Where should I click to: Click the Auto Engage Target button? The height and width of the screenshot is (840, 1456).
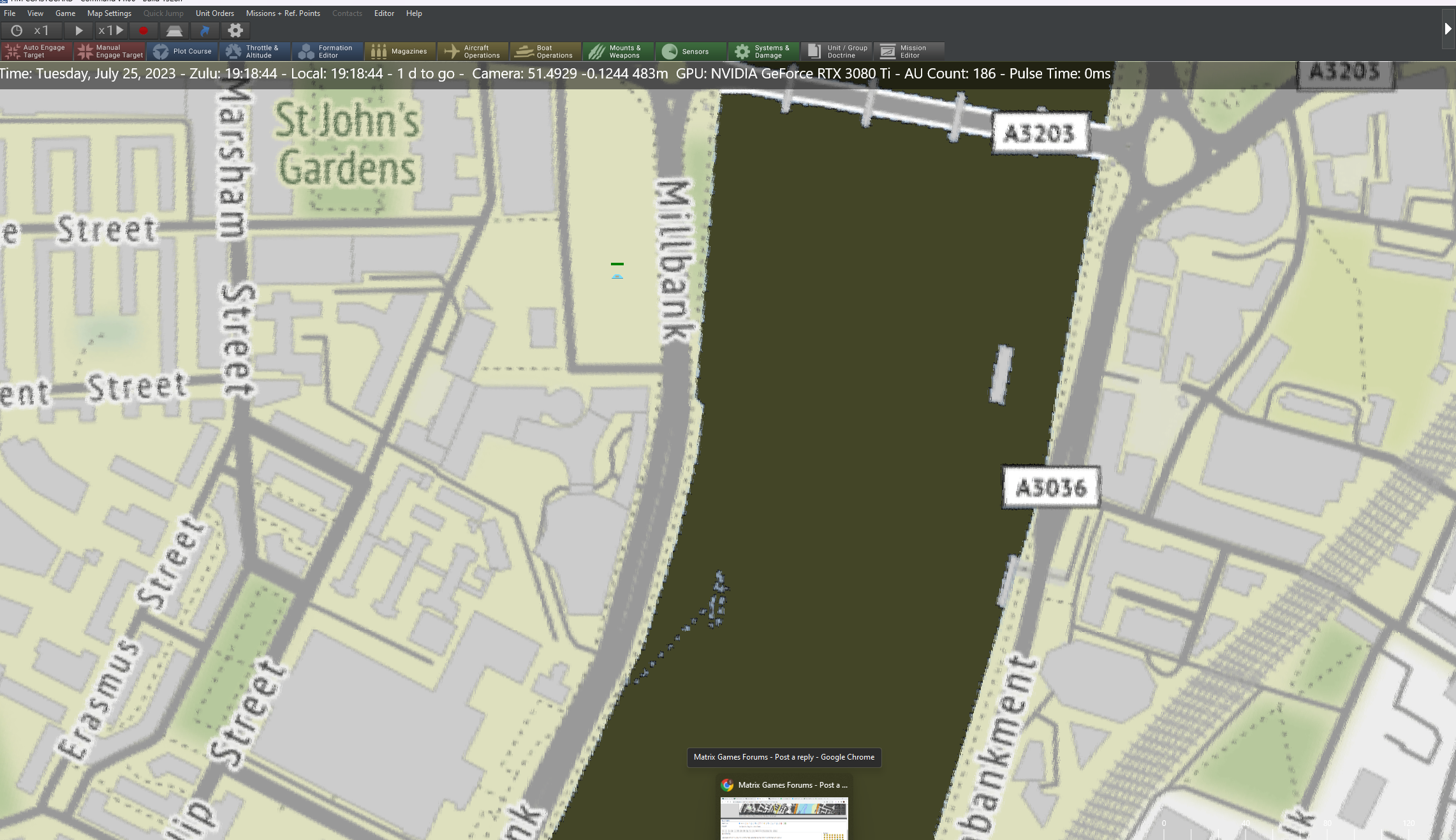coord(36,52)
